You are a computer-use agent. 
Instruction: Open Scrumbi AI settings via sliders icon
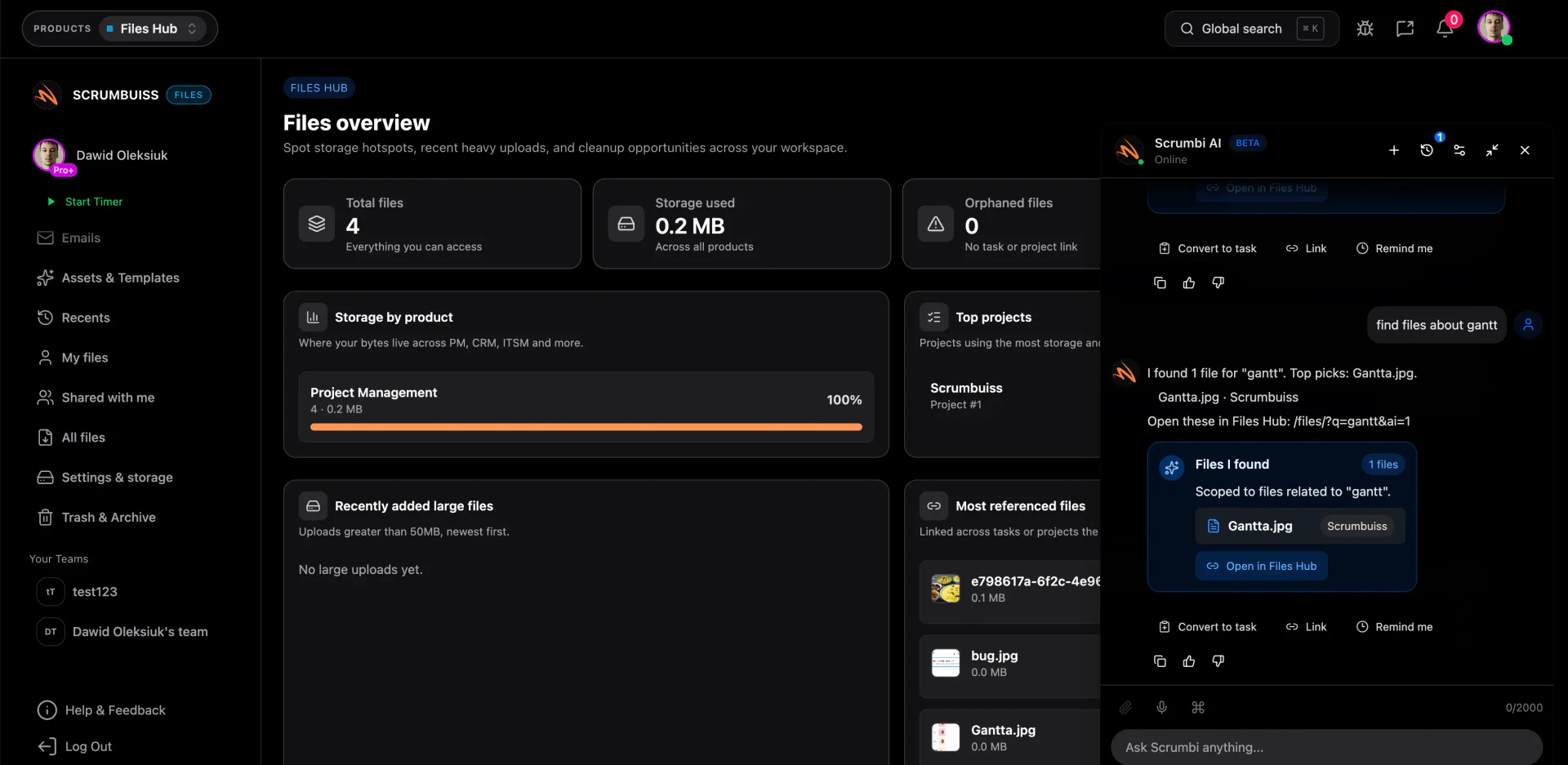tap(1460, 150)
